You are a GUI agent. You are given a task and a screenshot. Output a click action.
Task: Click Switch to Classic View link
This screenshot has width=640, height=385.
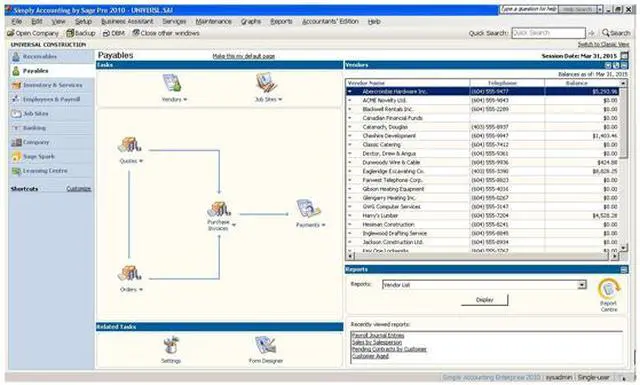point(603,44)
